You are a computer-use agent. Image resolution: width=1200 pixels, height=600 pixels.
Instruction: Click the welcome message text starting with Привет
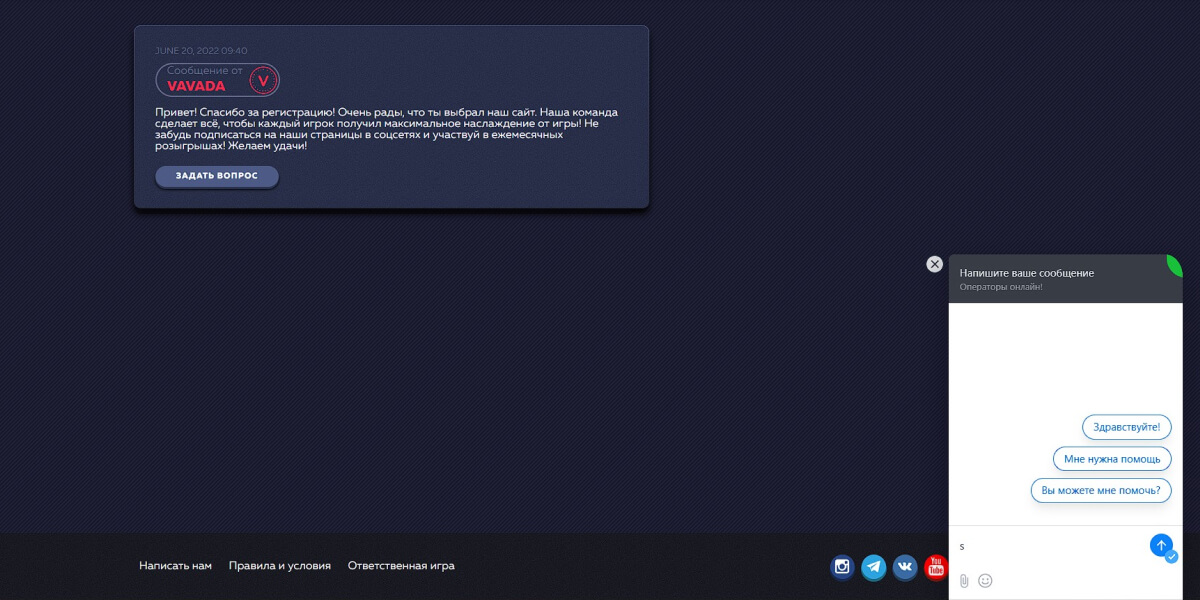click(386, 129)
